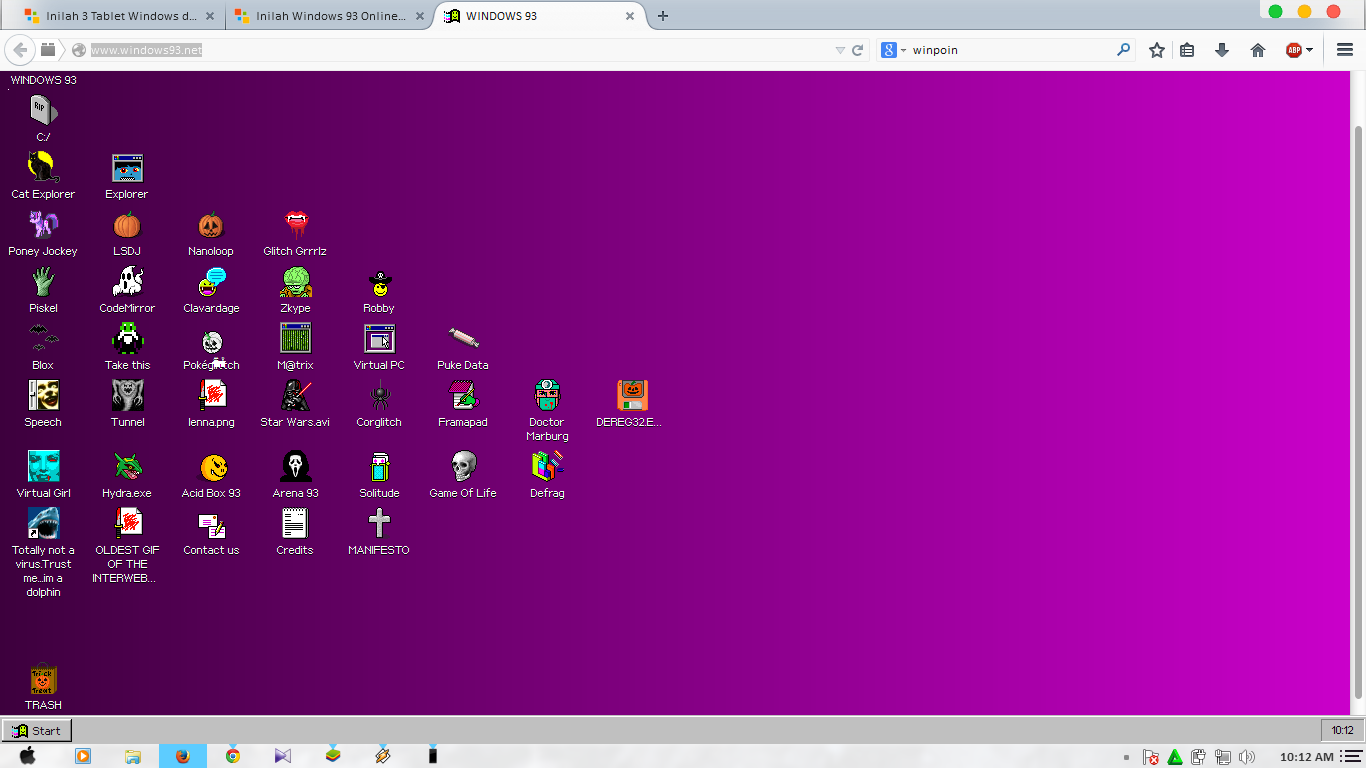Open the search engine selector dropdown
Image resolution: width=1366 pixels, height=768 pixels.
point(893,50)
